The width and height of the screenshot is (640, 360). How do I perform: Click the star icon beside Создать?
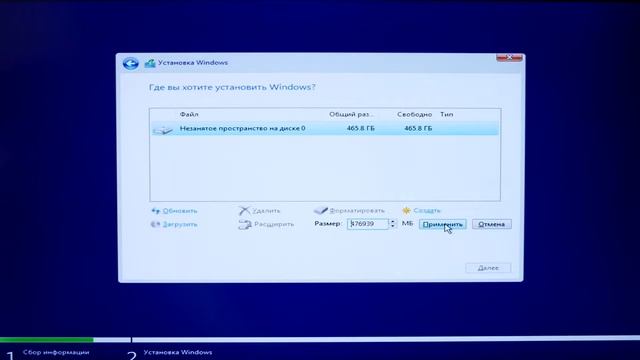click(x=406, y=210)
